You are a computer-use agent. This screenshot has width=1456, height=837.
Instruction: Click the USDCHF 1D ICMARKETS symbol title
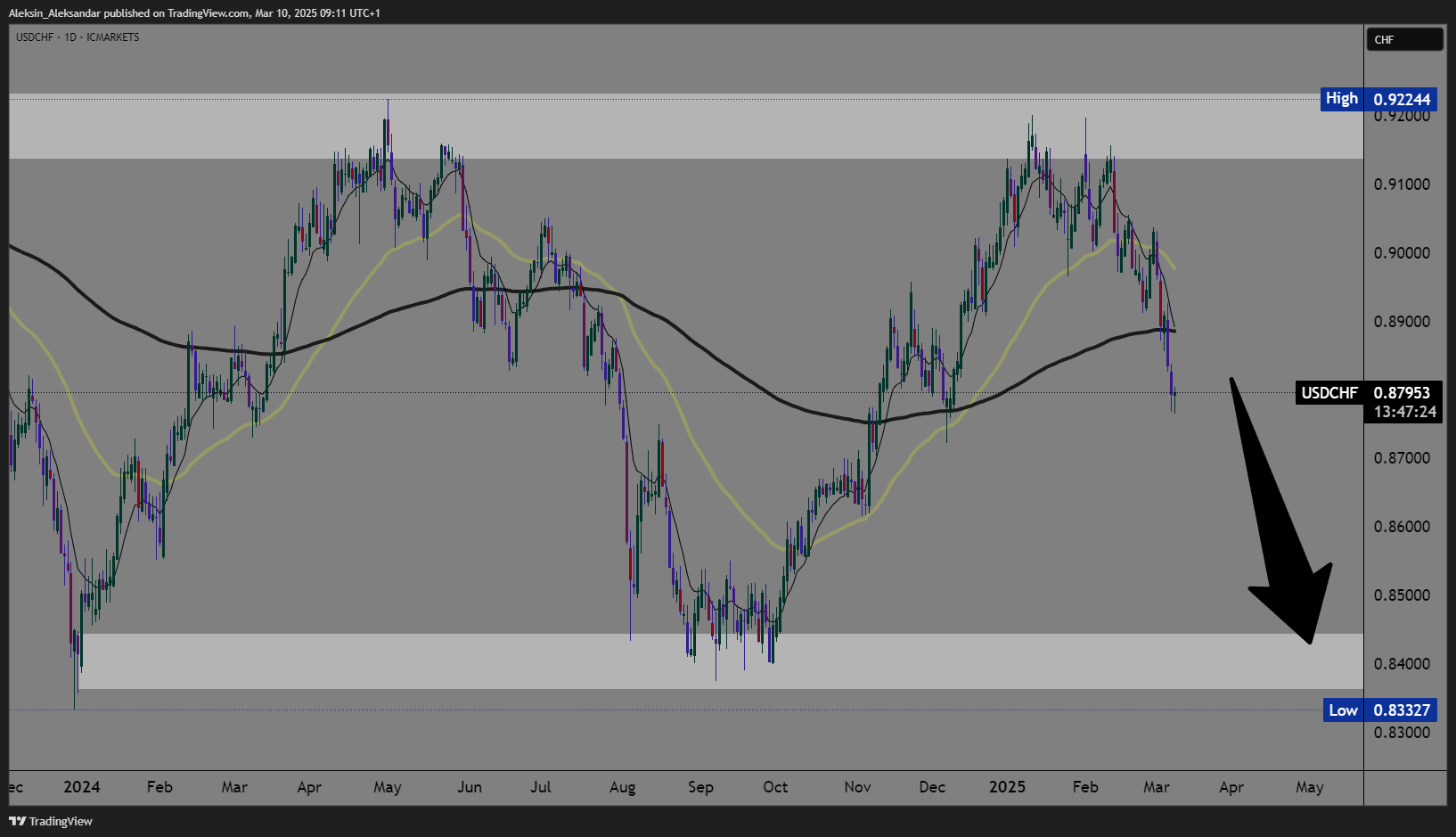coord(78,37)
